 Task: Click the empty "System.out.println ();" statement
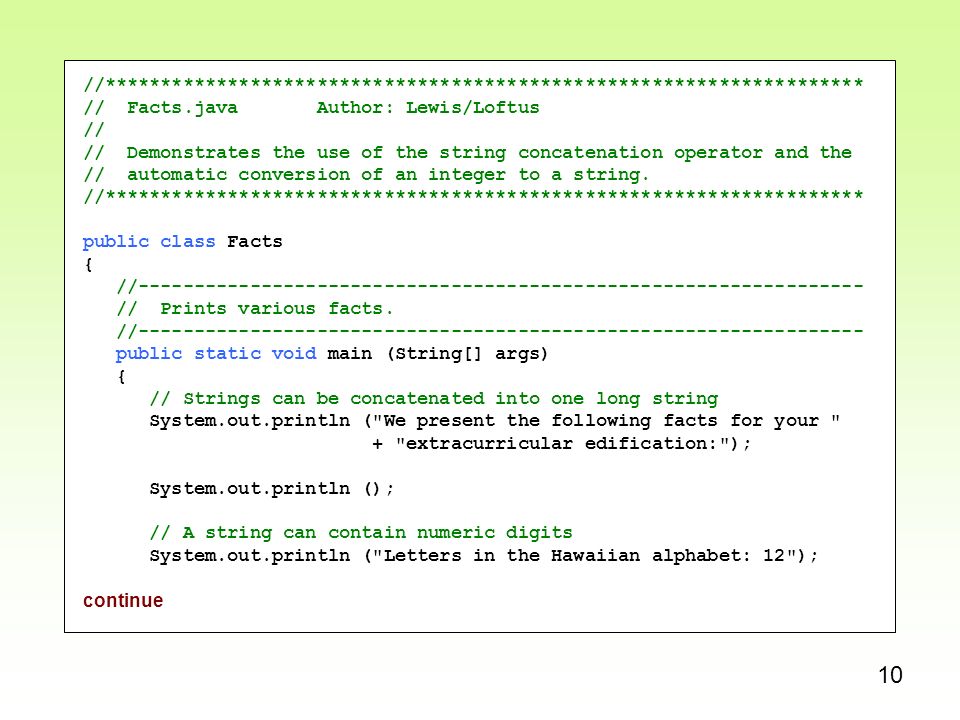(271, 489)
